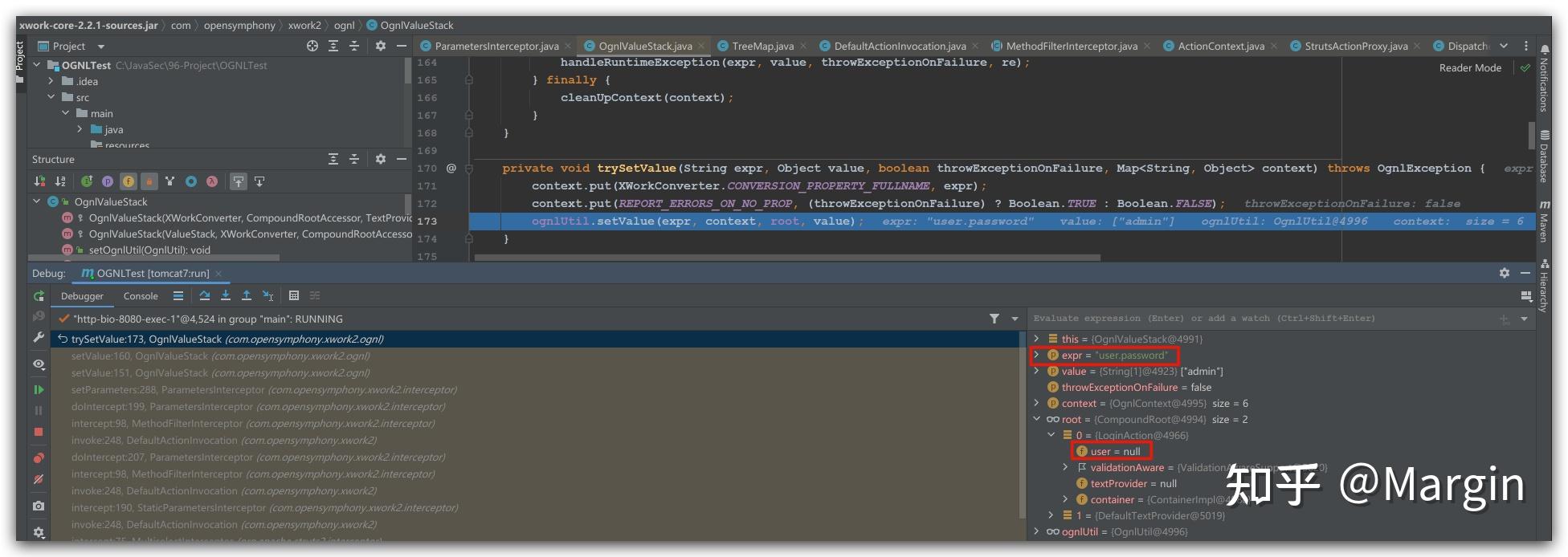Collapse root variable in debugger
Image resolution: width=1568 pixels, height=557 pixels.
(x=1037, y=419)
